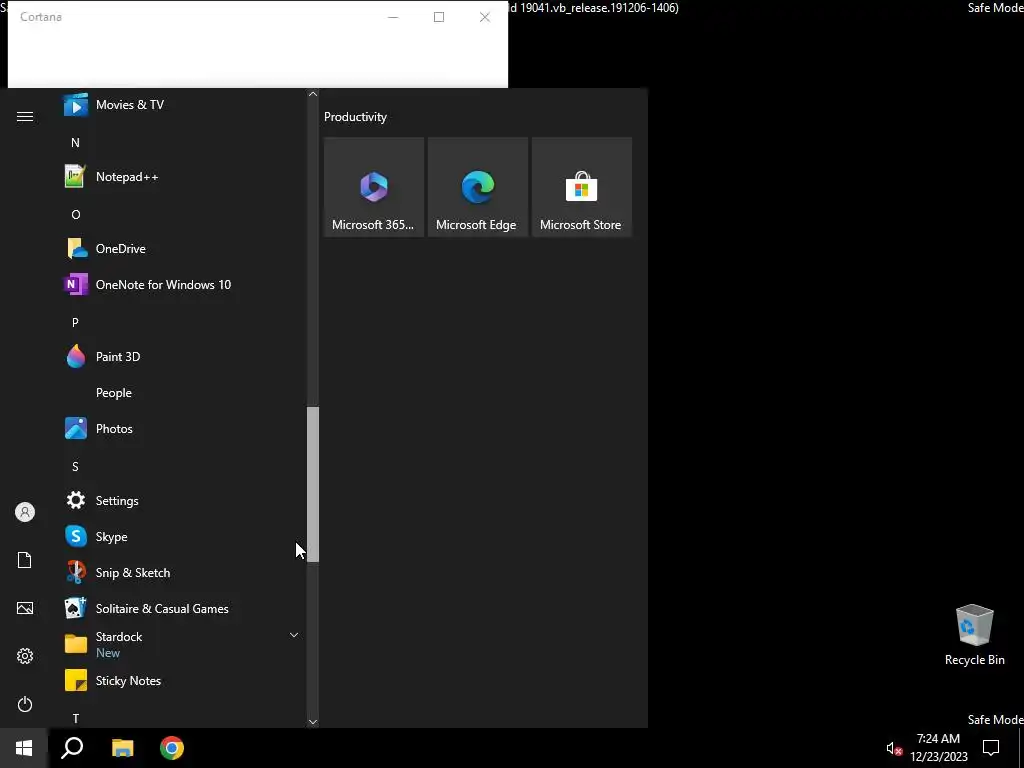The height and width of the screenshot is (768, 1024).
Task: Open the Microsoft Edge tile
Action: (477, 187)
